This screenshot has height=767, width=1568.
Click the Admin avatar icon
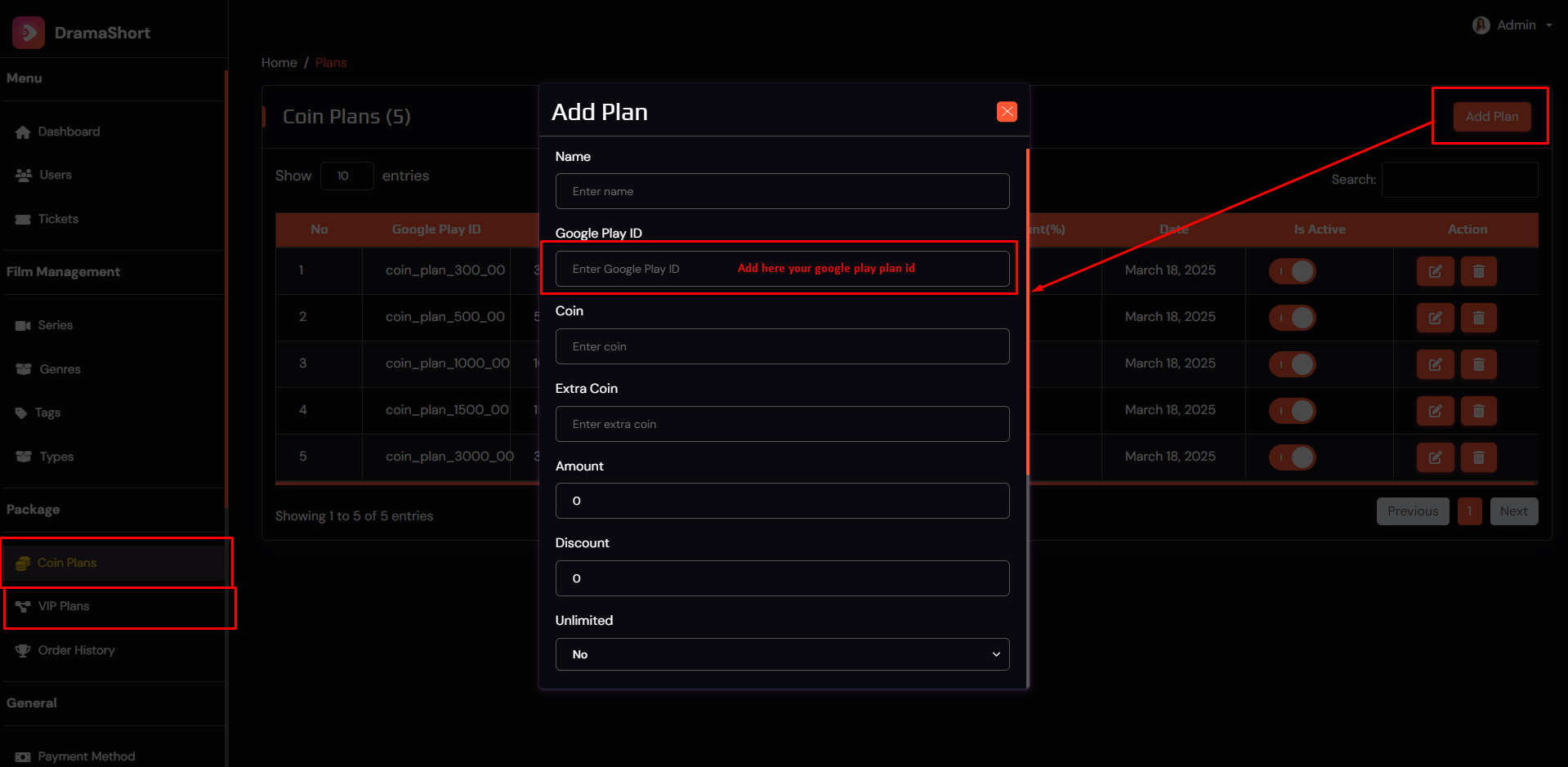(1481, 25)
